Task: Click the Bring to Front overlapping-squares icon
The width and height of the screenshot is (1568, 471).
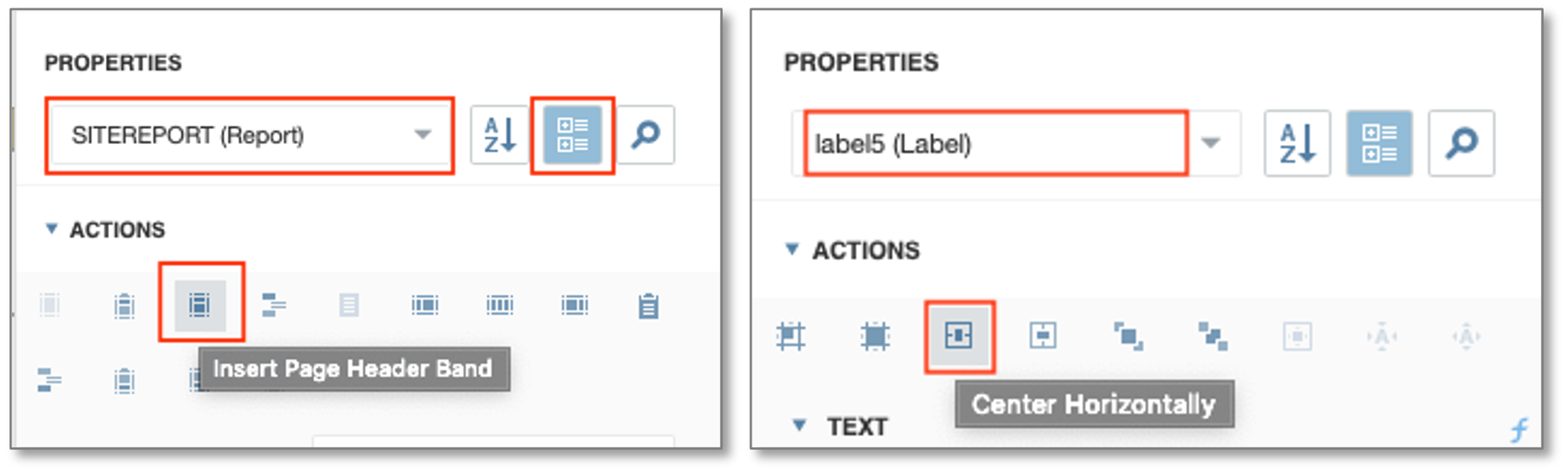Action: coord(1127,335)
